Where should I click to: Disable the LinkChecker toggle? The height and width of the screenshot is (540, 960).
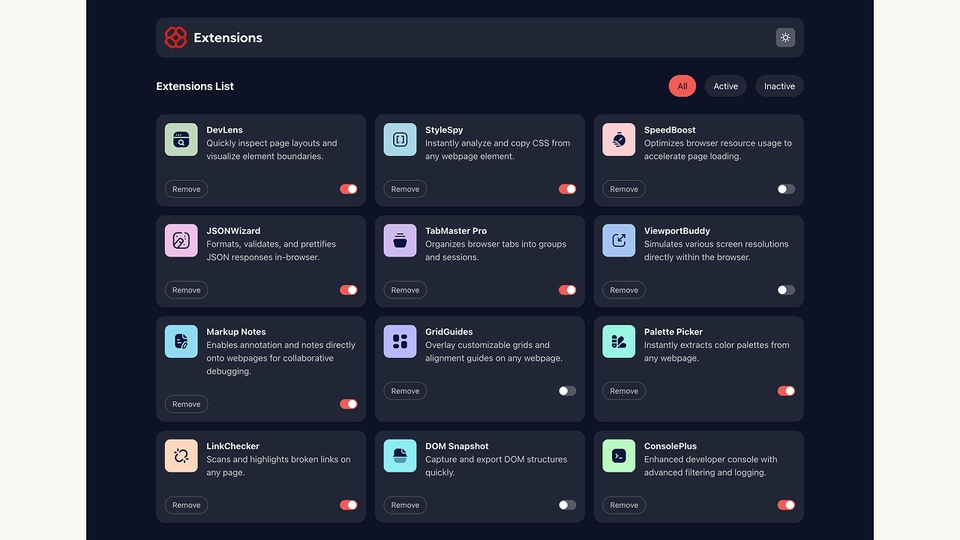click(348, 505)
